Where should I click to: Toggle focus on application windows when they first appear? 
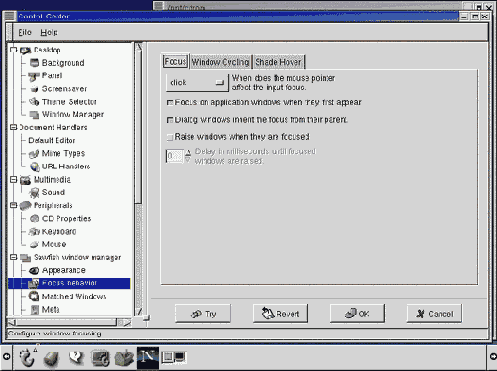click(170, 103)
